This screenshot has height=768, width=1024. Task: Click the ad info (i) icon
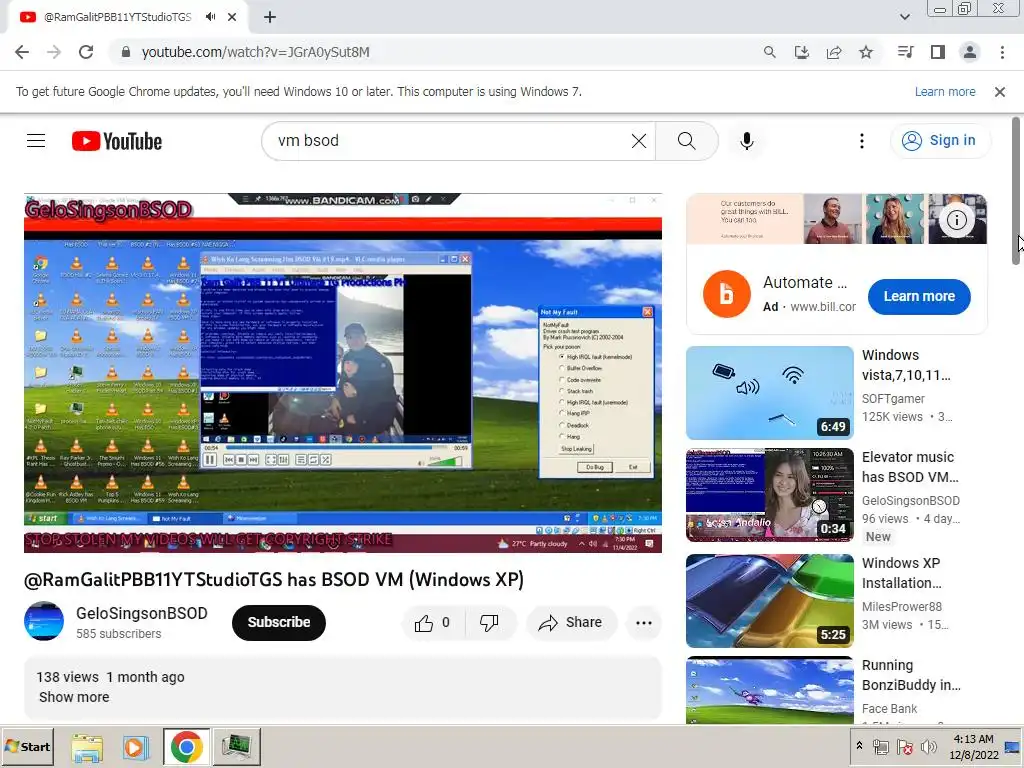coord(957,220)
